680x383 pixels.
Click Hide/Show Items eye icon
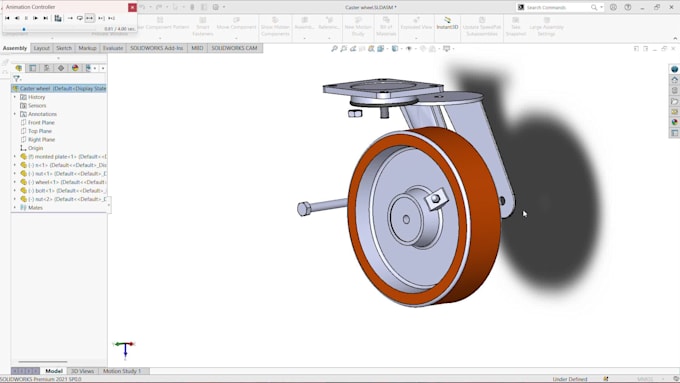[409, 49]
